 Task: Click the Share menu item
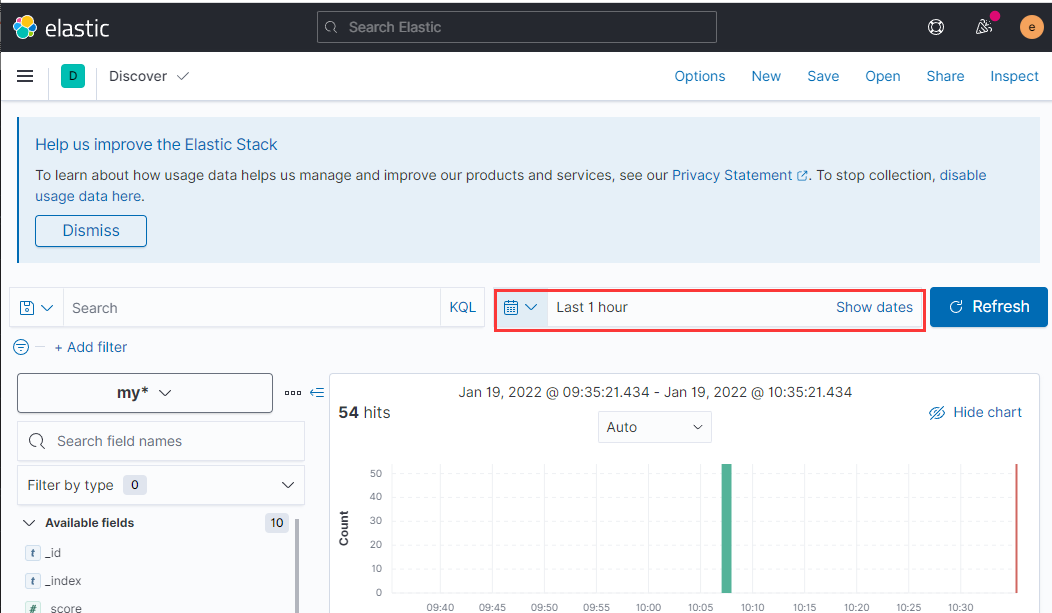pyautogui.click(x=945, y=76)
